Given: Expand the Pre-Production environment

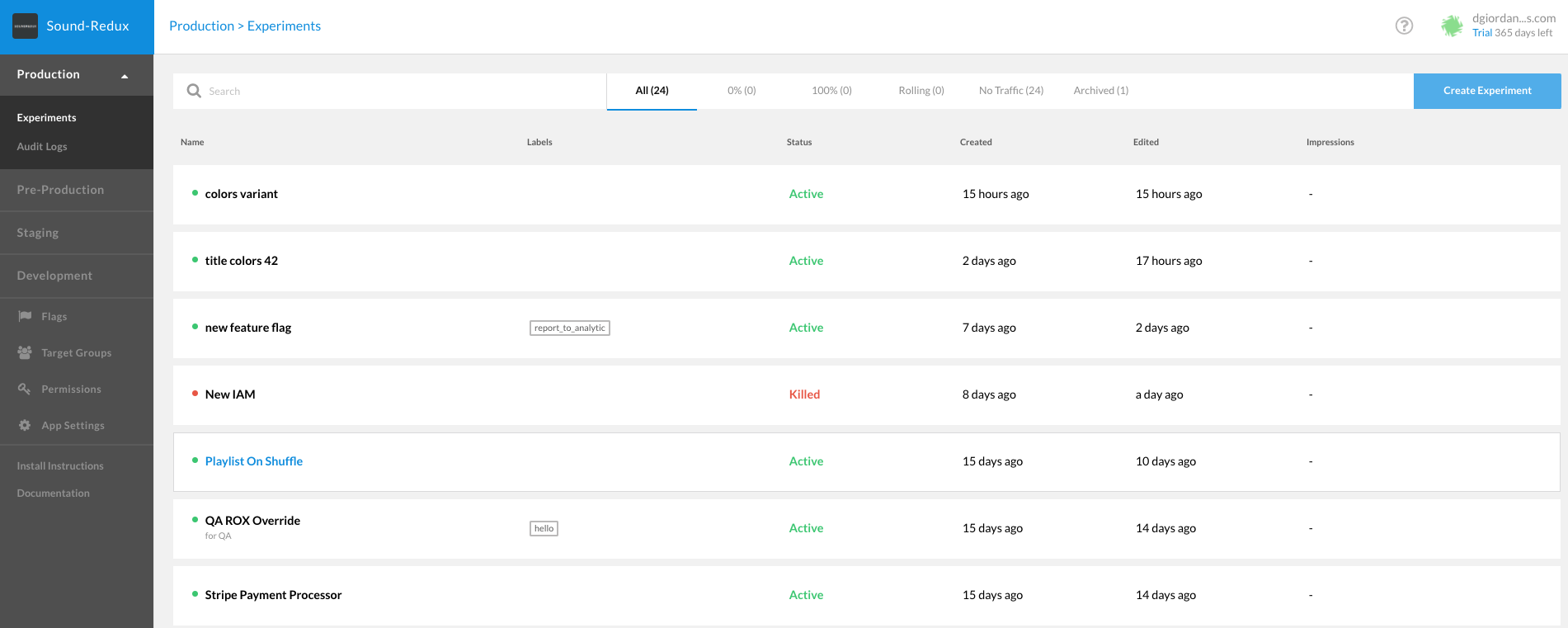Looking at the screenshot, I should pos(60,190).
